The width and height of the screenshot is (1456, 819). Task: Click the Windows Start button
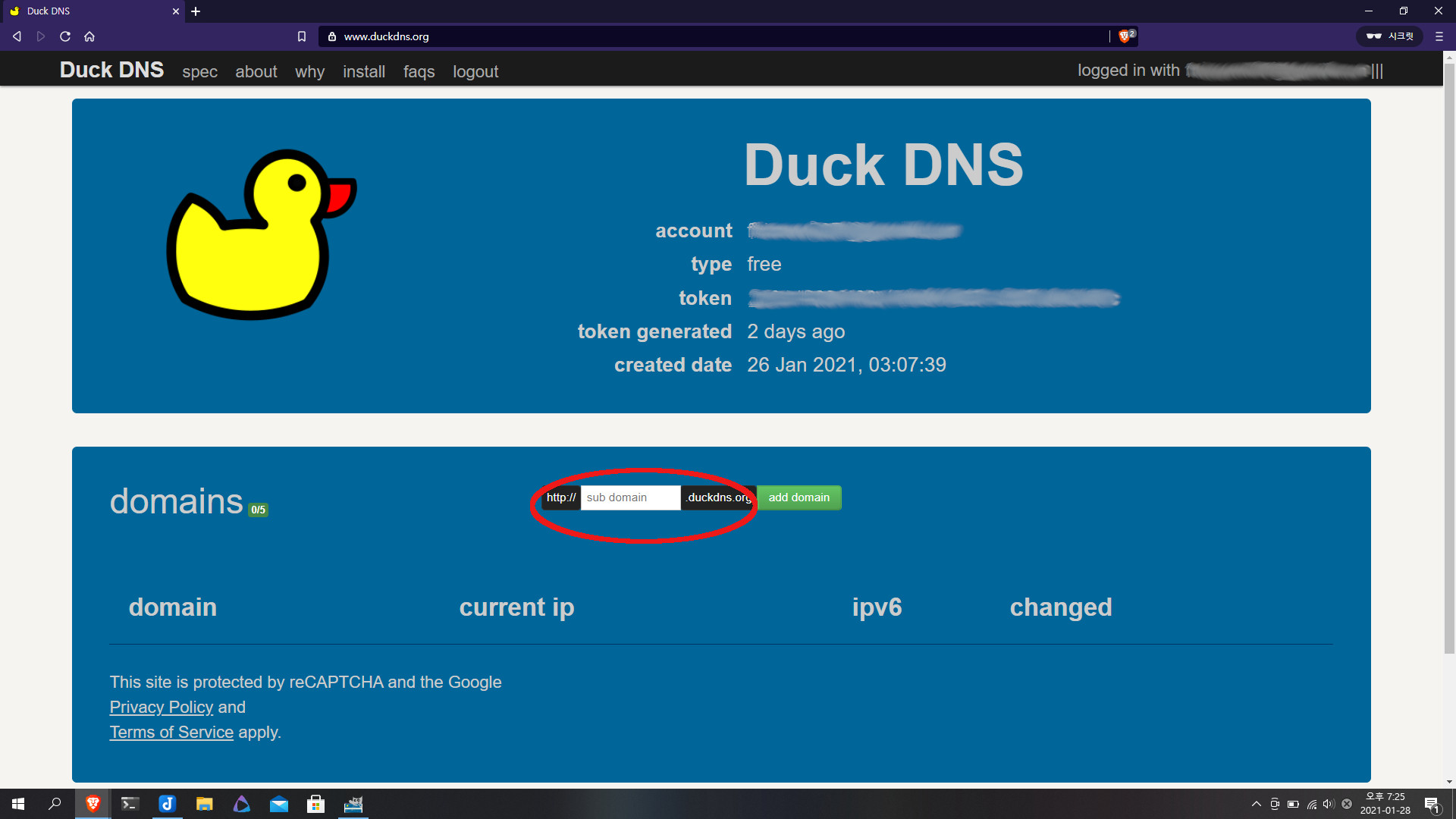click(x=18, y=804)
